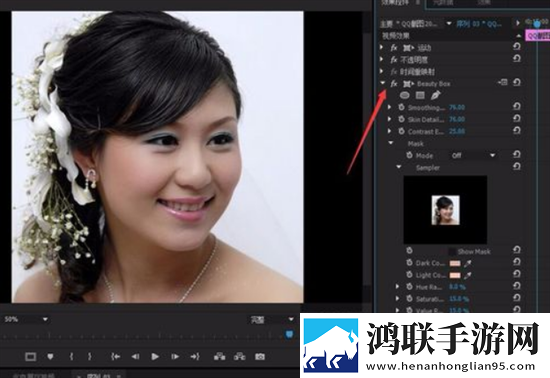Export frame with the camera icon
This screenshot has width=550, height=378.
point(260,357)
